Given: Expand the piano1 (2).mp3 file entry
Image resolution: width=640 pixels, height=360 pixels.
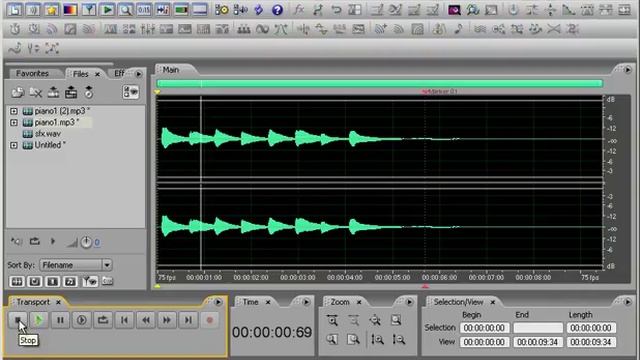Looking at the screenshot, I should click(14, 111).
